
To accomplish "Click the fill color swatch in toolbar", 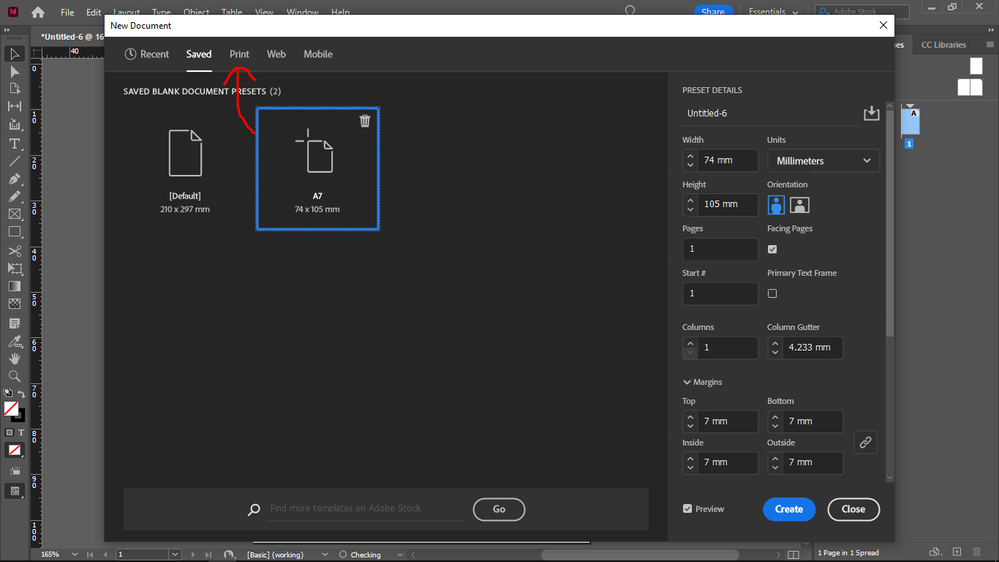I will pos(11,408).
